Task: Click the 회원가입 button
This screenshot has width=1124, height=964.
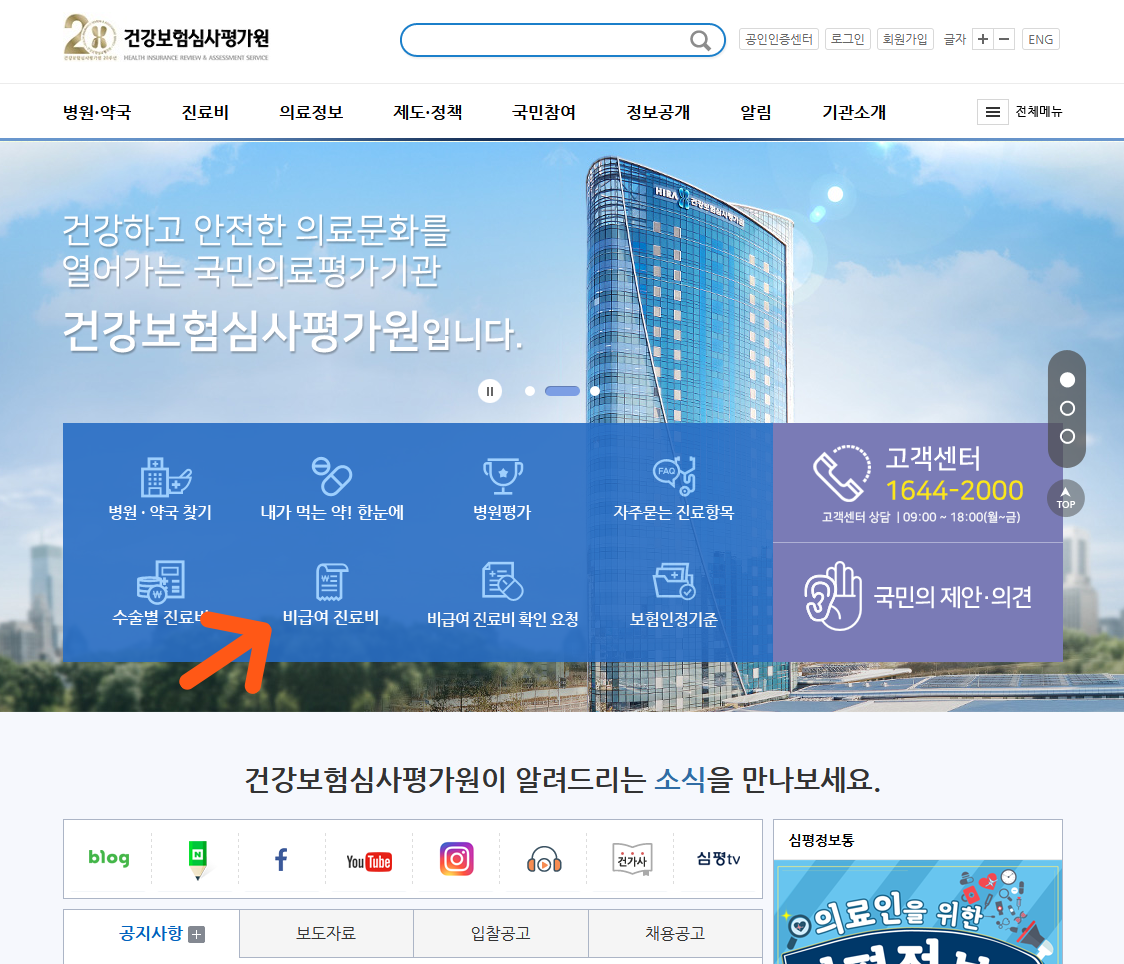Action: click(x=905, y=39)
